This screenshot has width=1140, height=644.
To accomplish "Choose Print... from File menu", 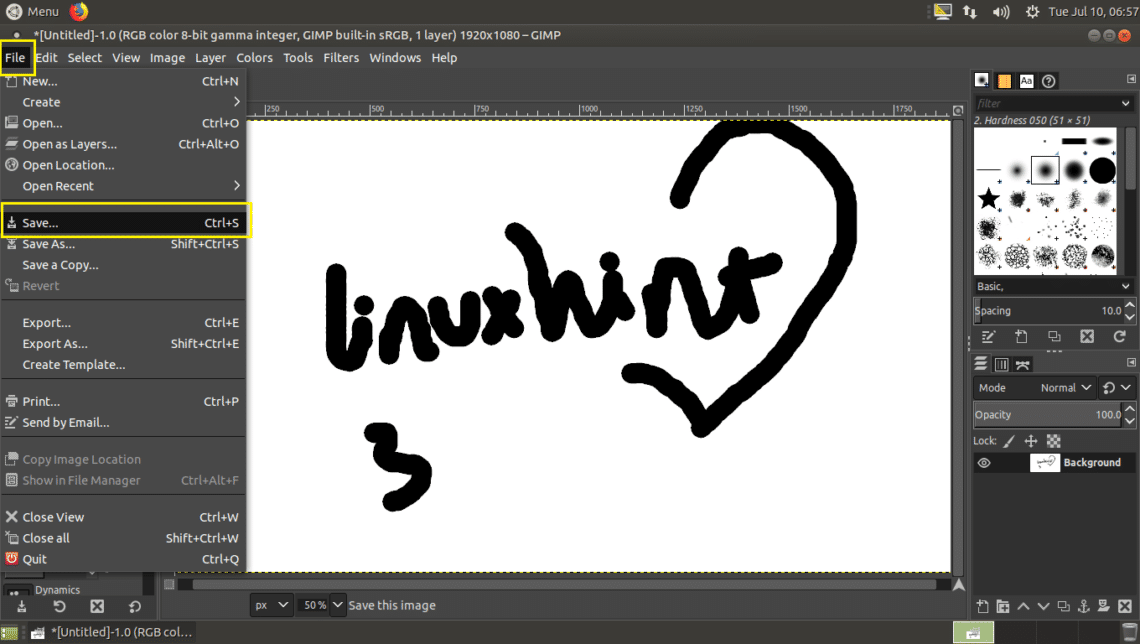I will pos(124,401).
